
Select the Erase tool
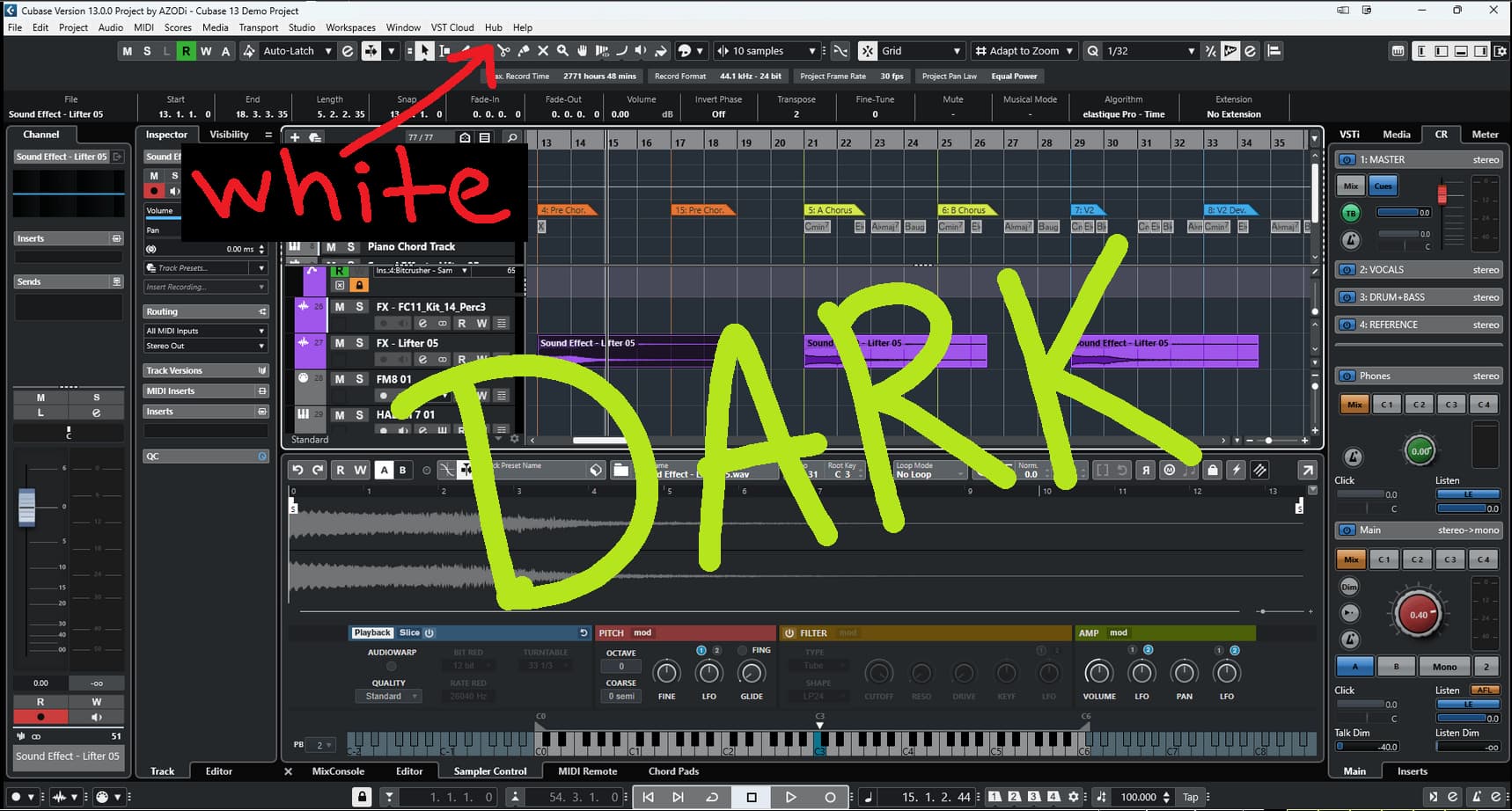click(543, 51)
